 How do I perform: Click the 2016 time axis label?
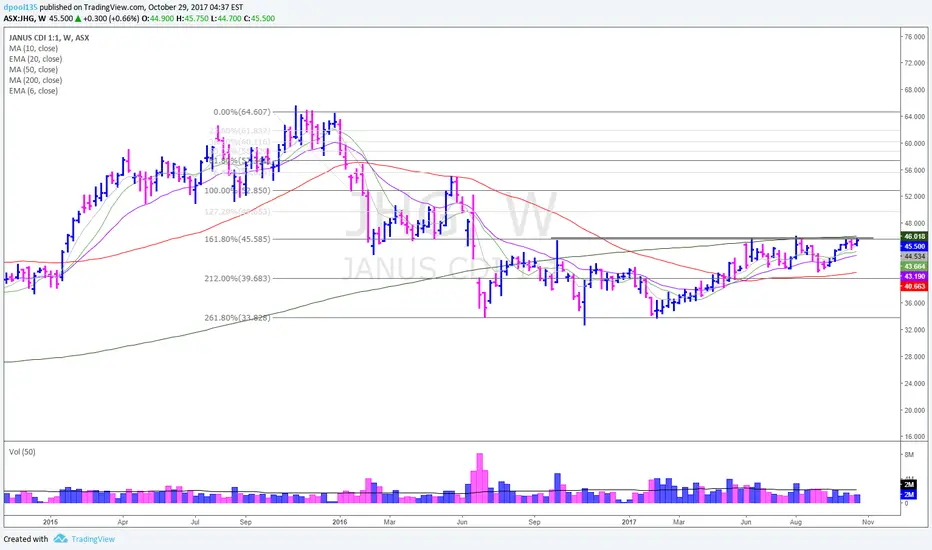(x=339, y=523)
